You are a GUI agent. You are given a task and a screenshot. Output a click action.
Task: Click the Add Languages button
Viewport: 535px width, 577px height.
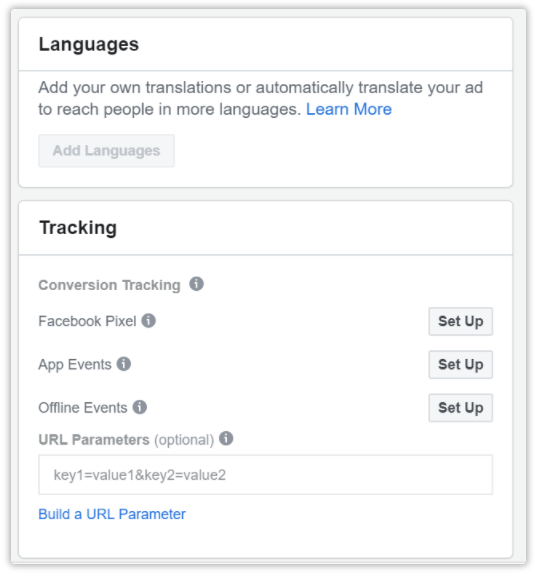click(x=106, y=151)
